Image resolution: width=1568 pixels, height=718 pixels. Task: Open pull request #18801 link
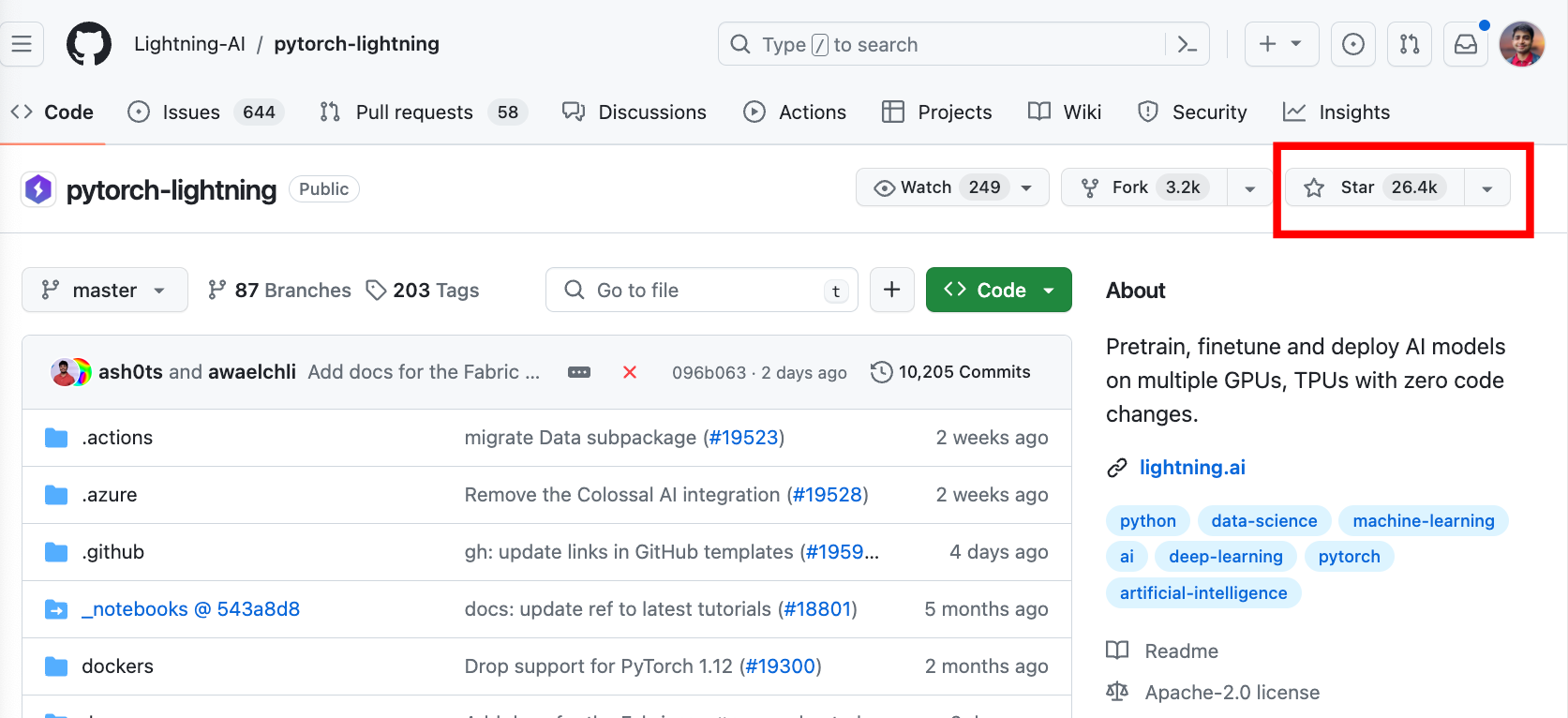817,609
